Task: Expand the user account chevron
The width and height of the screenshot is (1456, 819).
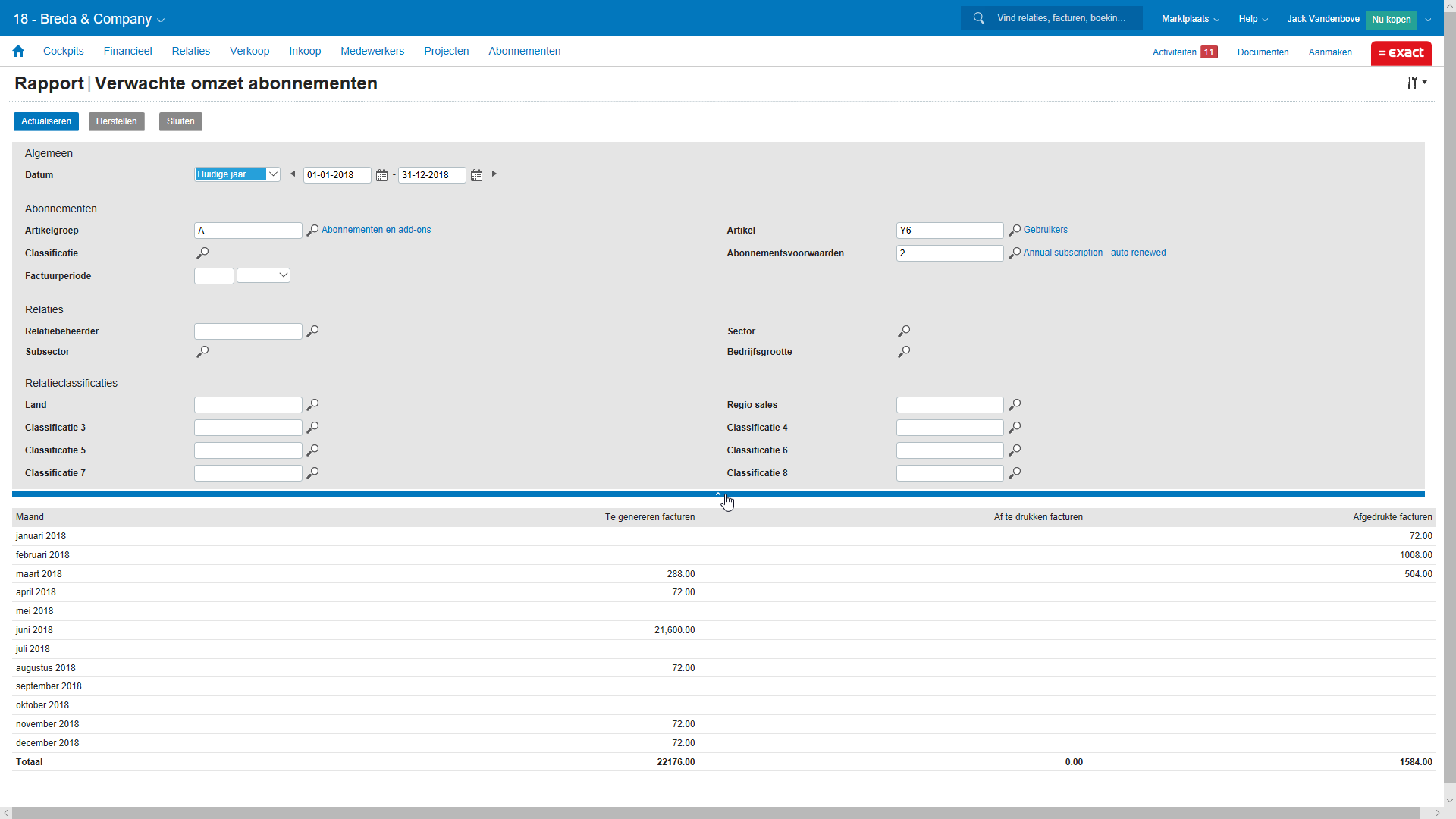Action: (1428, 20)
